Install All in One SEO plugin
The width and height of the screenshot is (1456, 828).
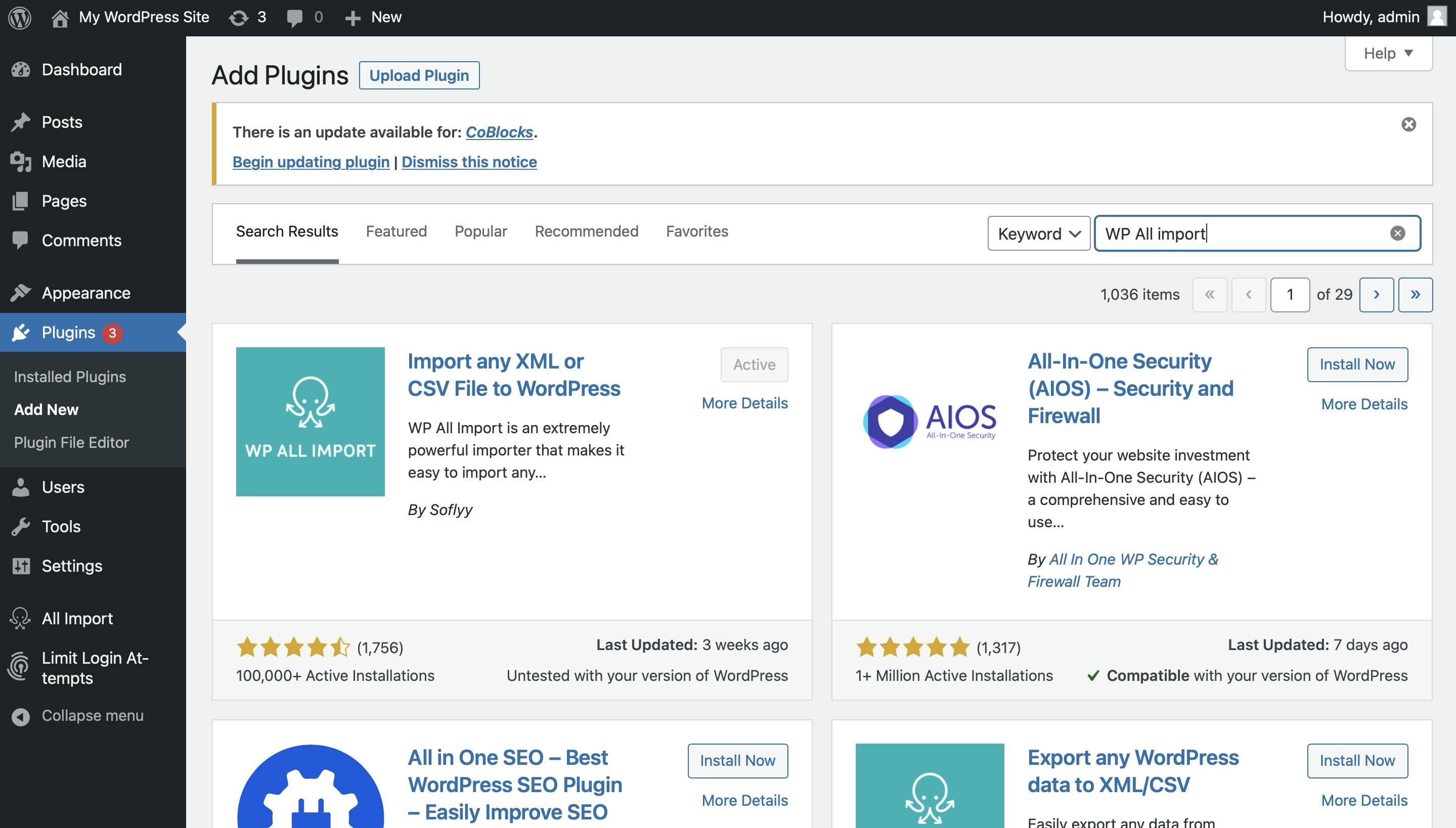[738, 761]
